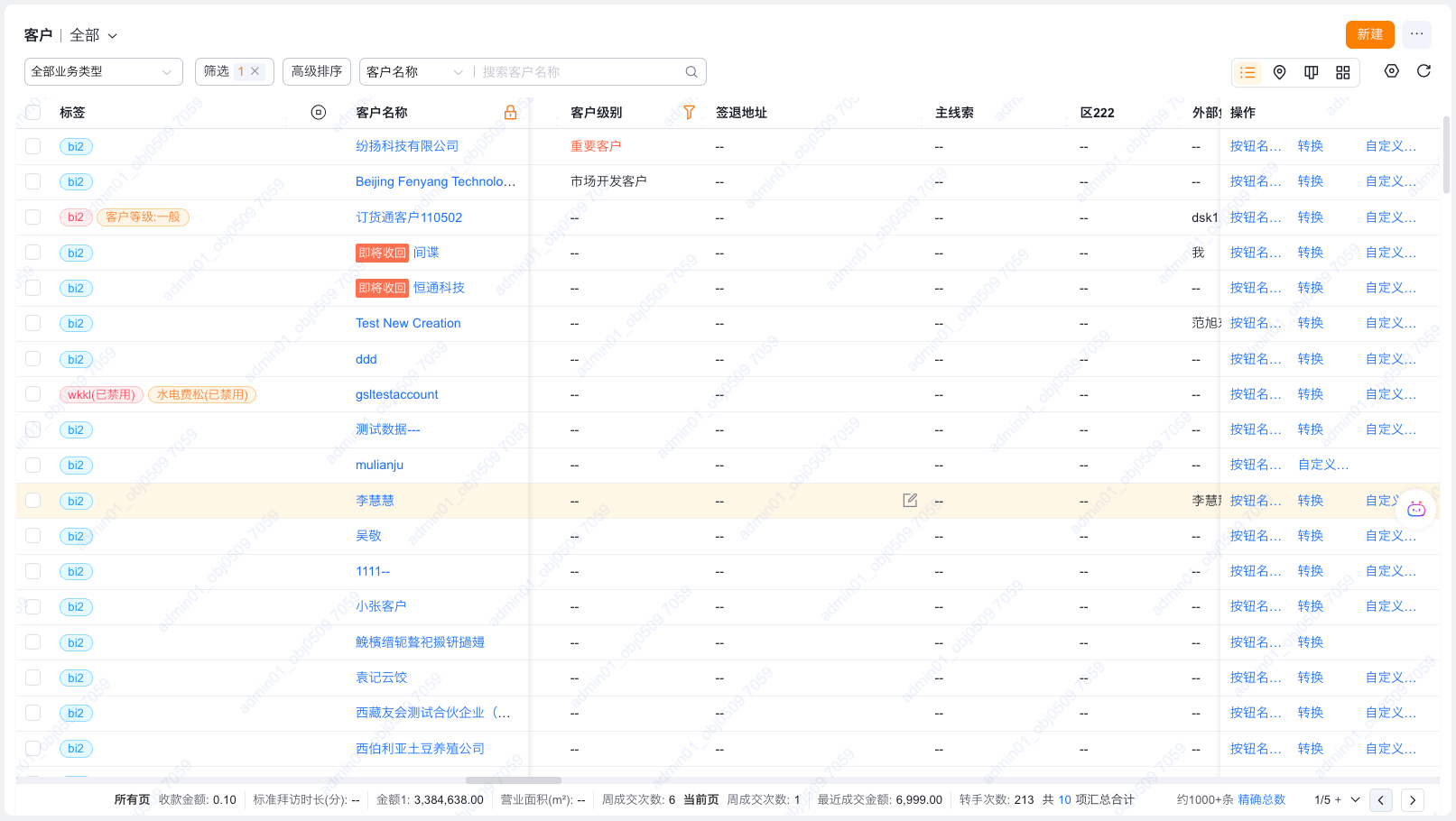Open 订货通客户110502 customer link
Viewport: 1456px width, 821px height.
tap(409, 217)
